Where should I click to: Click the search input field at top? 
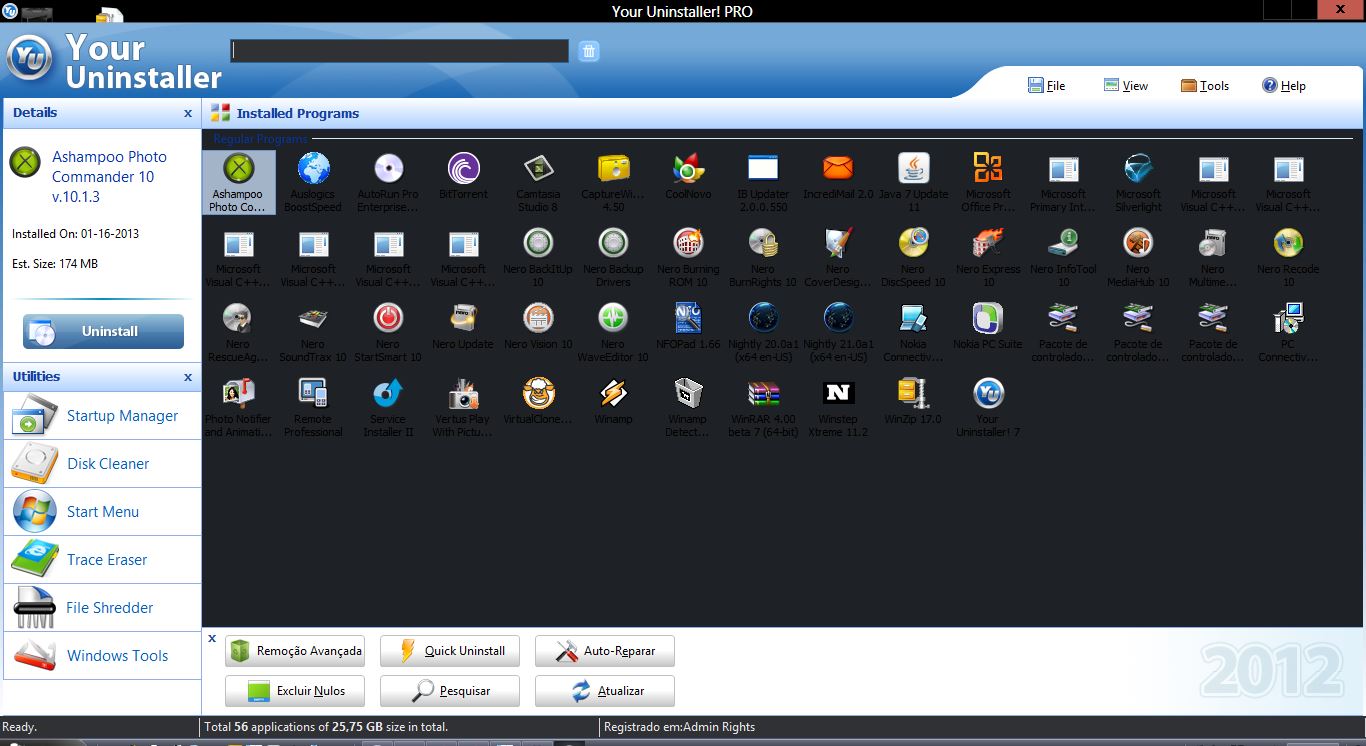[399, 51]
